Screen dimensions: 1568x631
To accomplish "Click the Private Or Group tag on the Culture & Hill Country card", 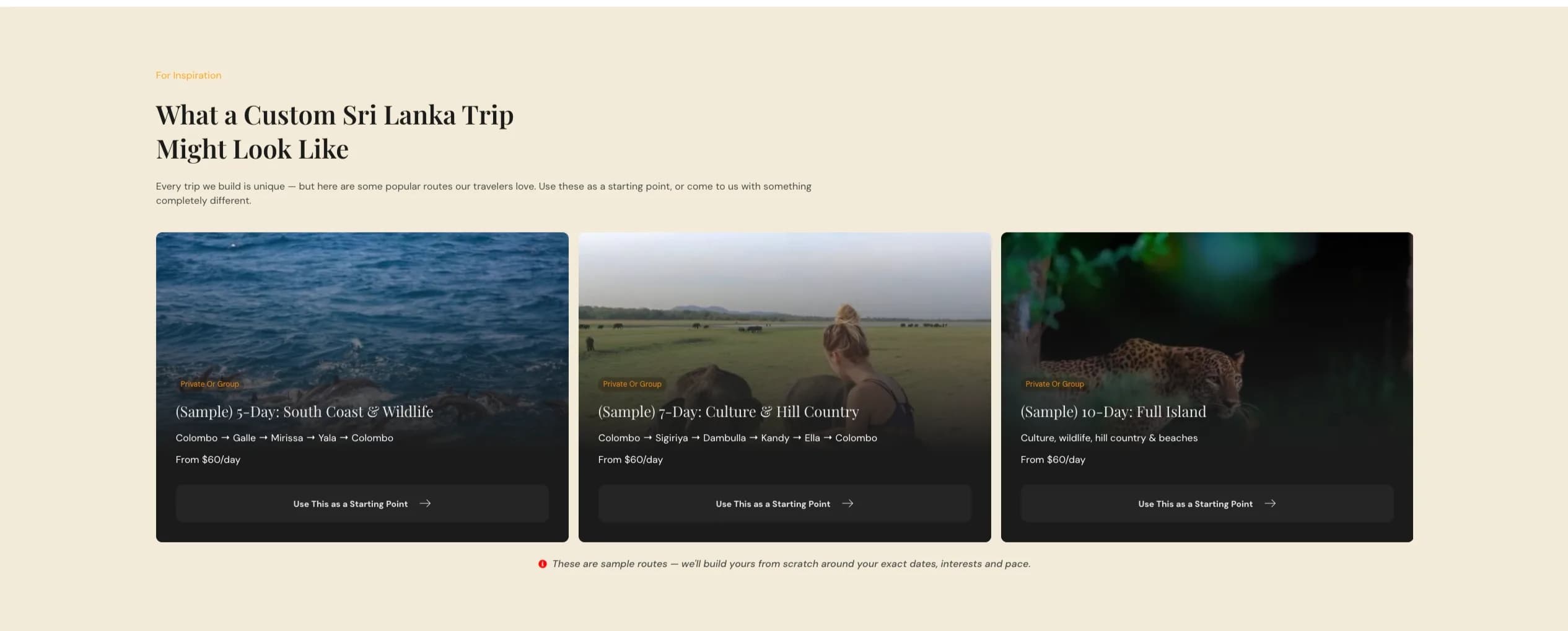I will [x=632, y=384].
